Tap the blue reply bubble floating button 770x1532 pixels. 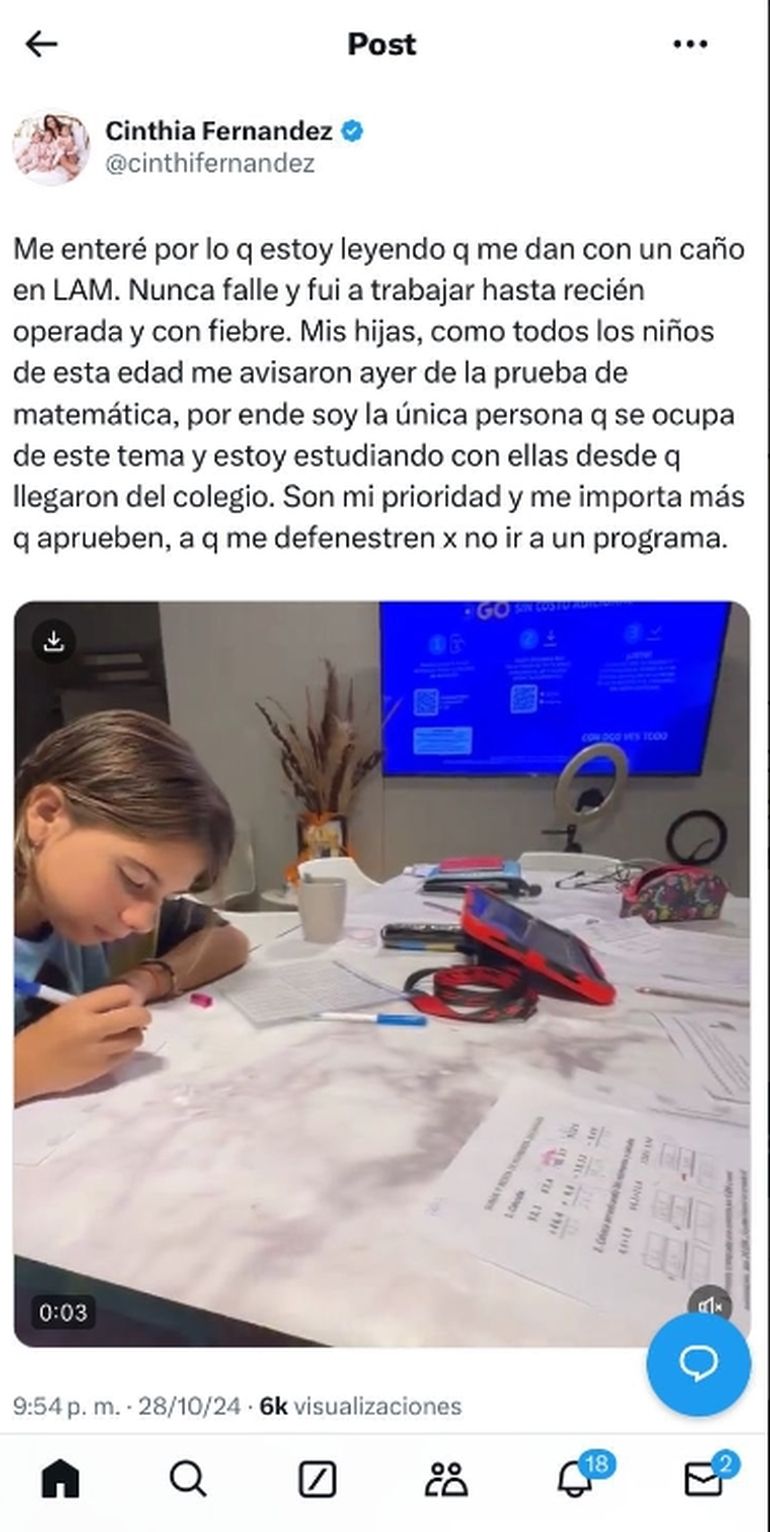click(698, 1363)
